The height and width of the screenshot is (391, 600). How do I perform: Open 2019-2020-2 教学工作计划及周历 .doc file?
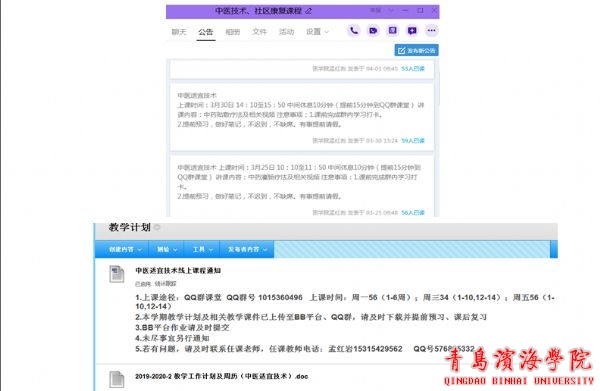(222, 376)
